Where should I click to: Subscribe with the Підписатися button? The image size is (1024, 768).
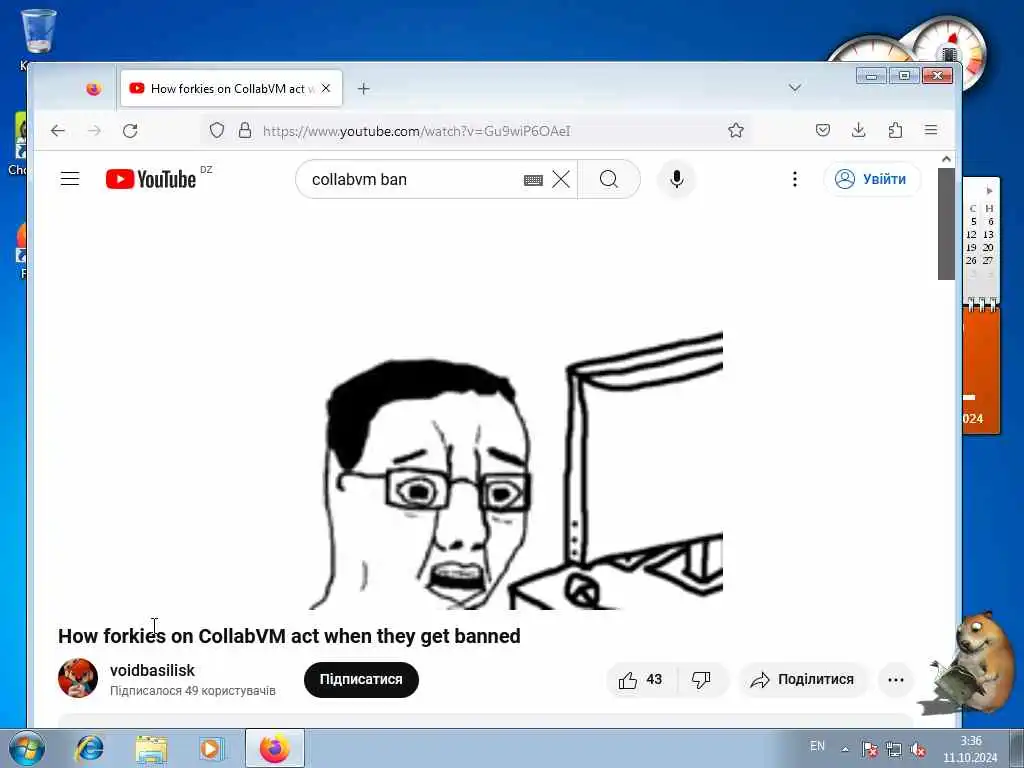(x=361, y=679)
